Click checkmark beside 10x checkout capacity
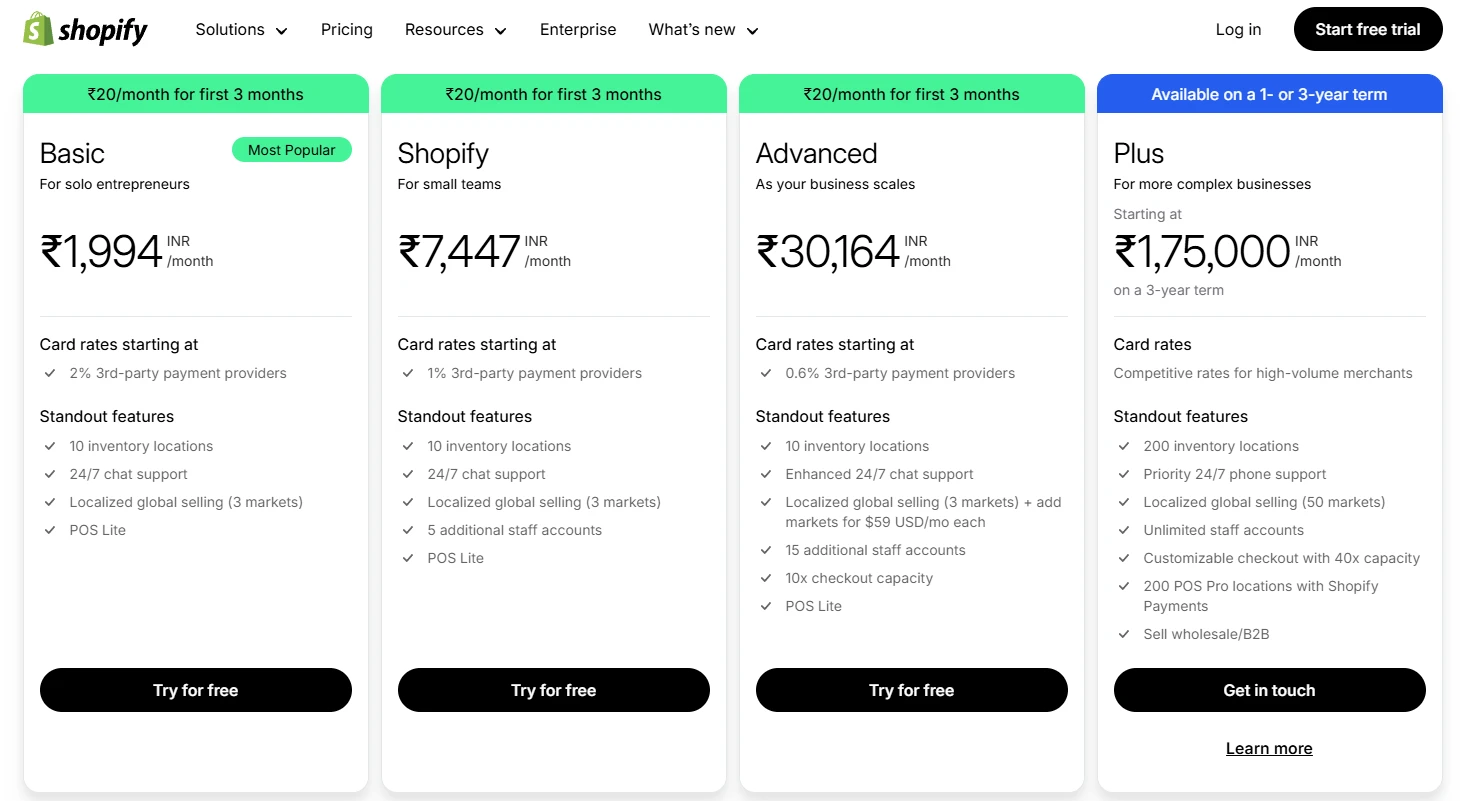The width and height of the screenshot is (1466, 801). 766,578
